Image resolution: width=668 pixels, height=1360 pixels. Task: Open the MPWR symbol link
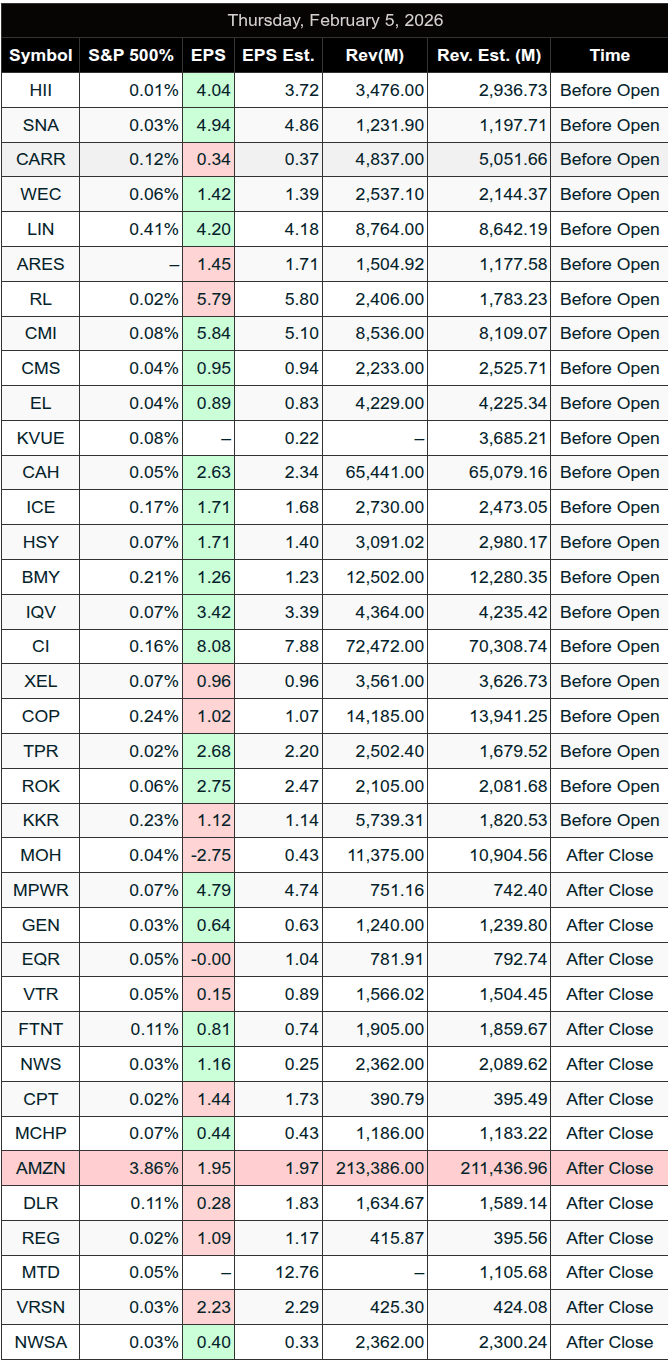pyautogui.click(x=41, y=890)
